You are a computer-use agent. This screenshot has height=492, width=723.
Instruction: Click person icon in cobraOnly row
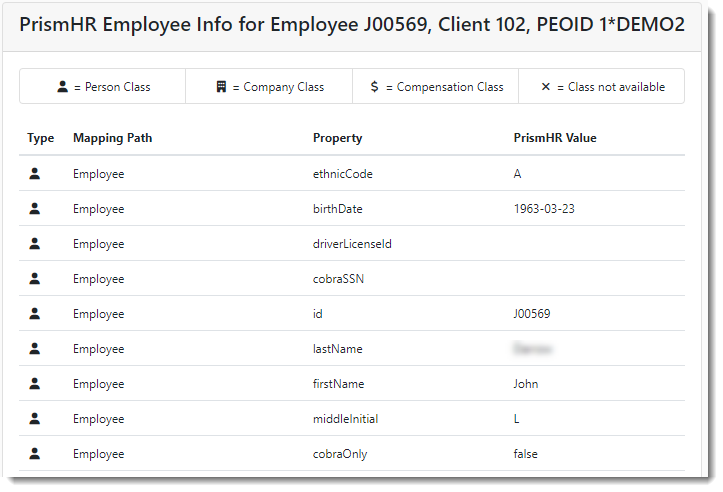coord(35,454)
